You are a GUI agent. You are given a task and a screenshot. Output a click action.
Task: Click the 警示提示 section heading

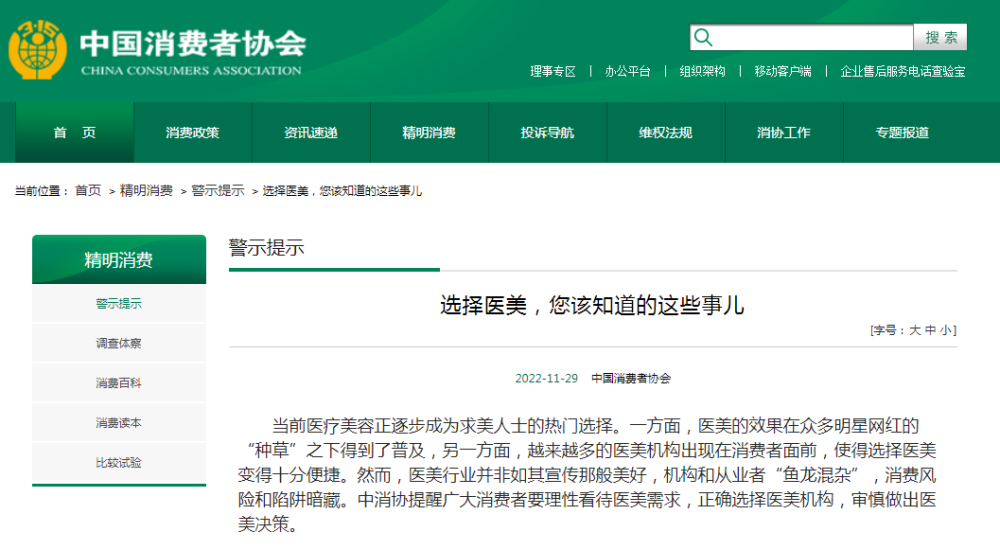267,248
